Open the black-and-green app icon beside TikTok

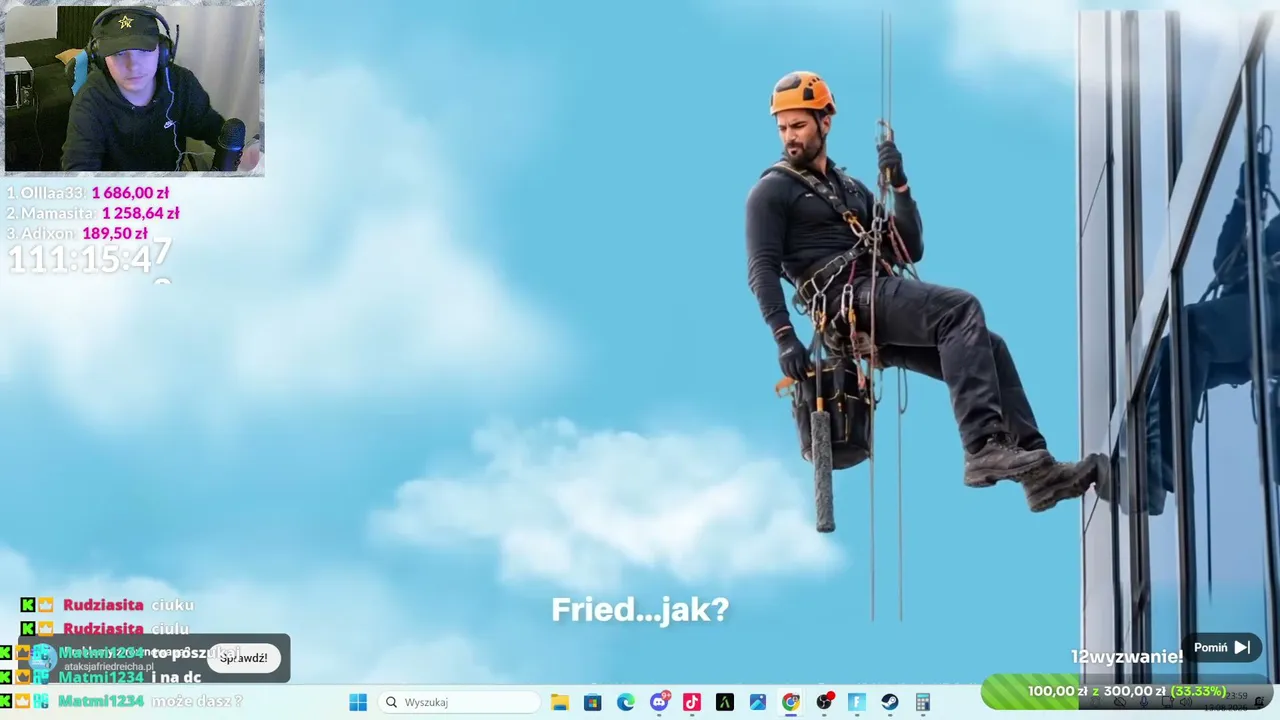click(x=725, y=702)
